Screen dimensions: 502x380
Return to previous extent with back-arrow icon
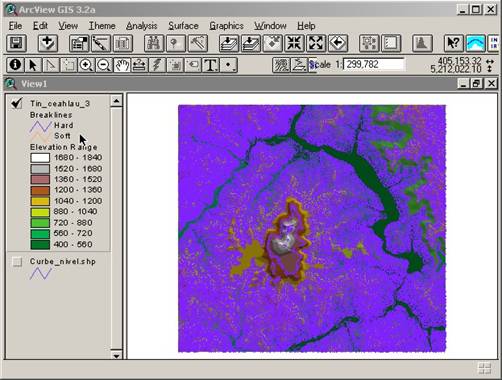(x=338, y=43)
